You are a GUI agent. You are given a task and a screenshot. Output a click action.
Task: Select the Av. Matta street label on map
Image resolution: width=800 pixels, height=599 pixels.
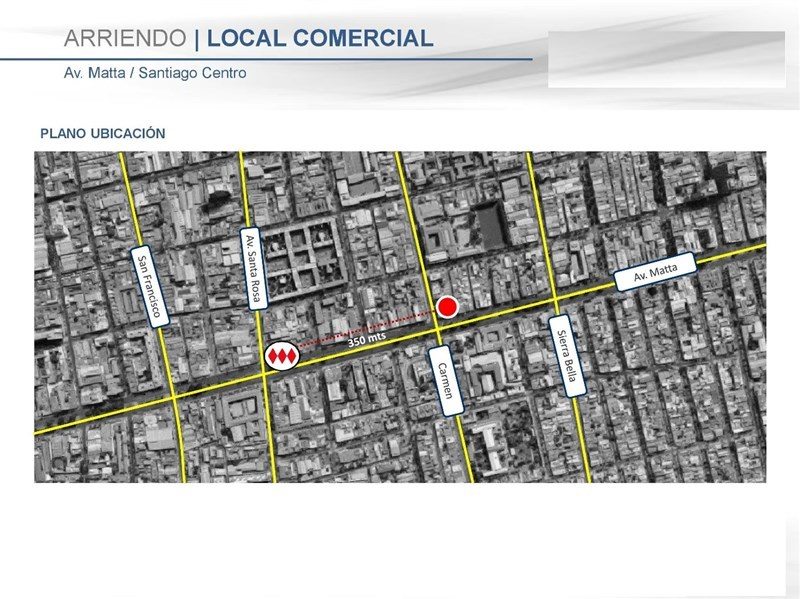click(x=656, y=272)
